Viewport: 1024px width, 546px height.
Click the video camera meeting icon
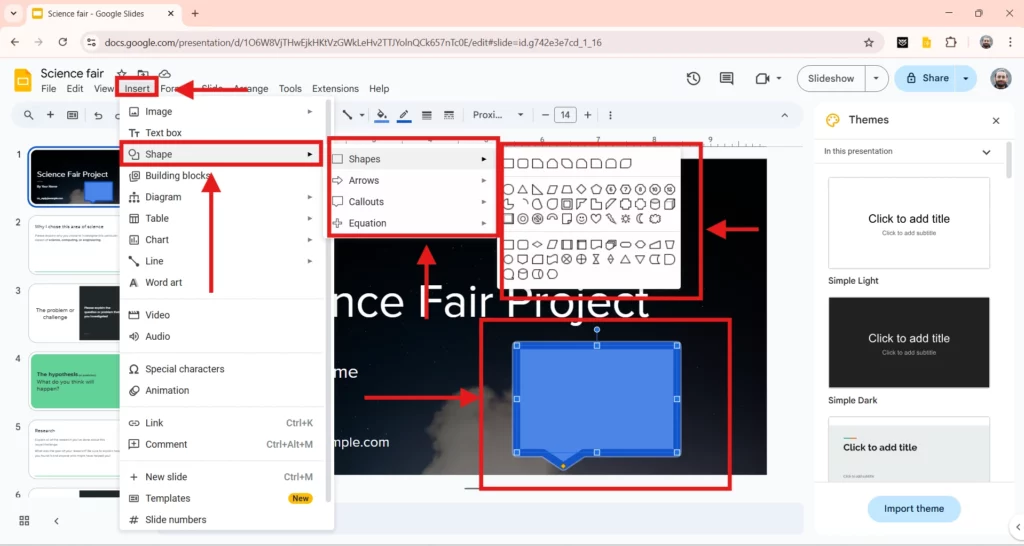click(761, 79)
